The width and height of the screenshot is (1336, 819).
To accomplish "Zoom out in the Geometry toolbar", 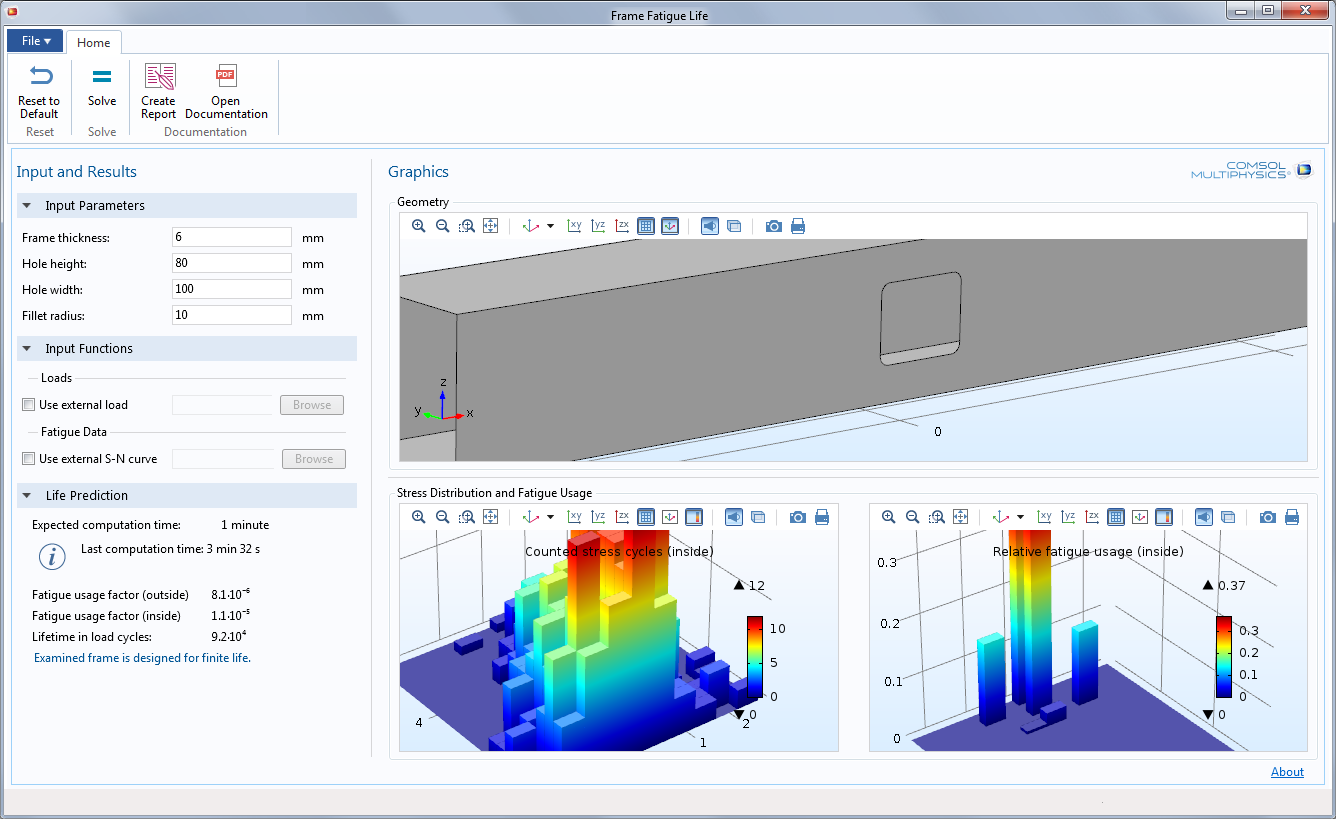I will click(443, 226).
